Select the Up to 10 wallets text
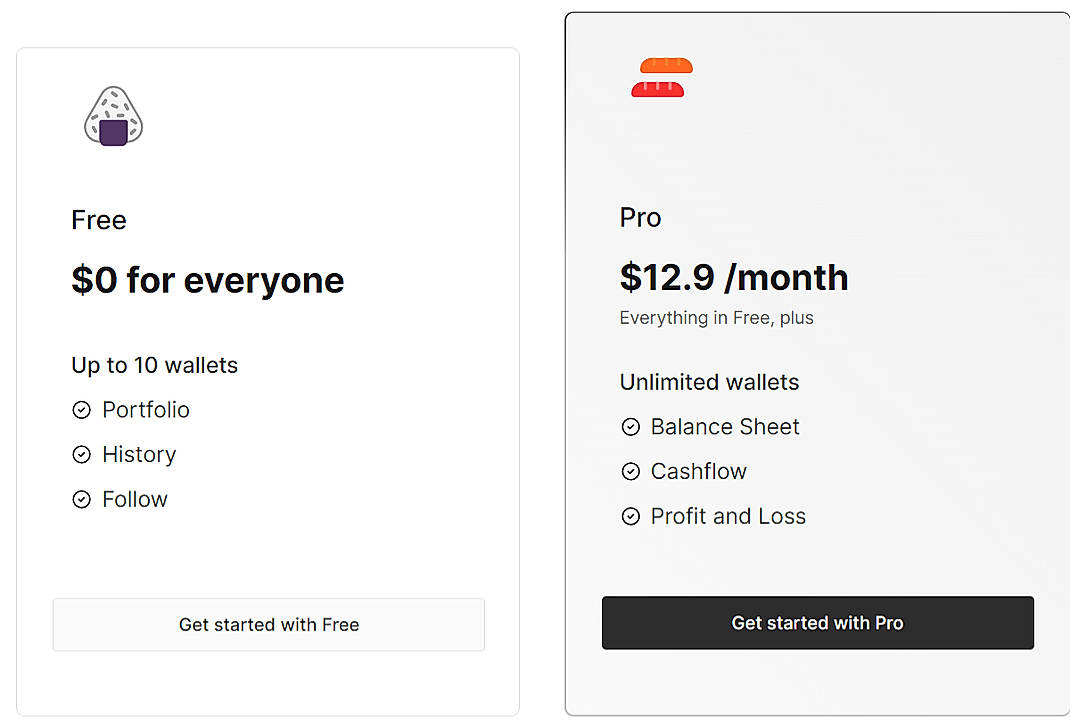1070x727 pixels. (154, 366)
